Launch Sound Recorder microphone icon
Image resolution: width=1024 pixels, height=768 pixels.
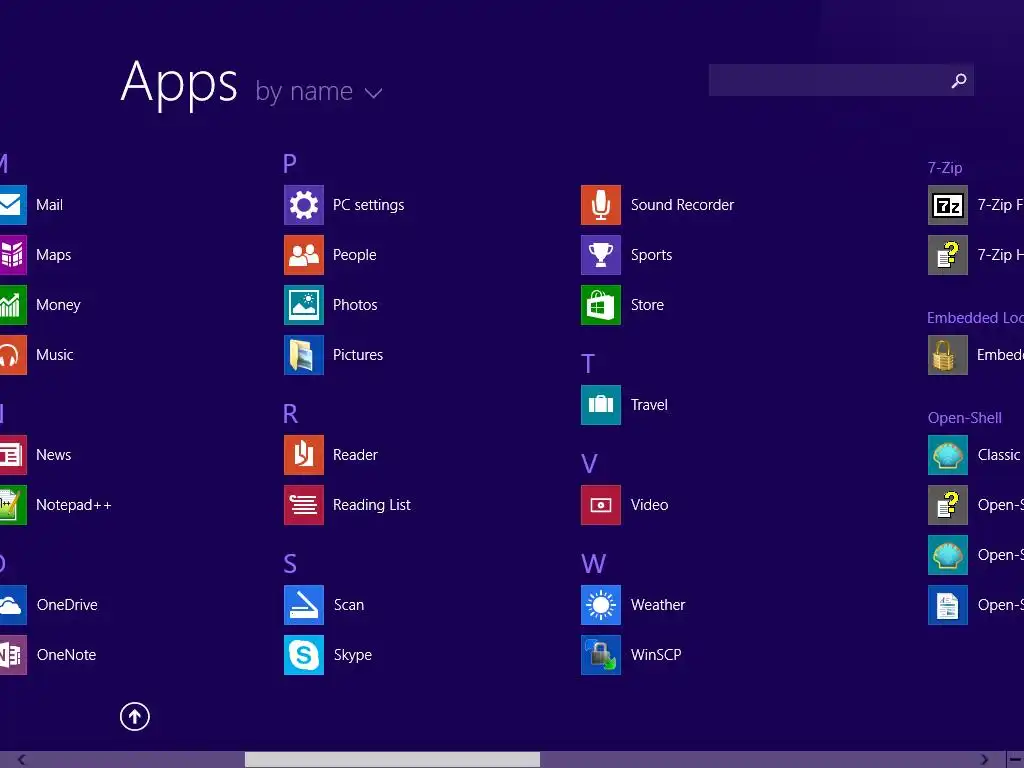click(601, 205)
